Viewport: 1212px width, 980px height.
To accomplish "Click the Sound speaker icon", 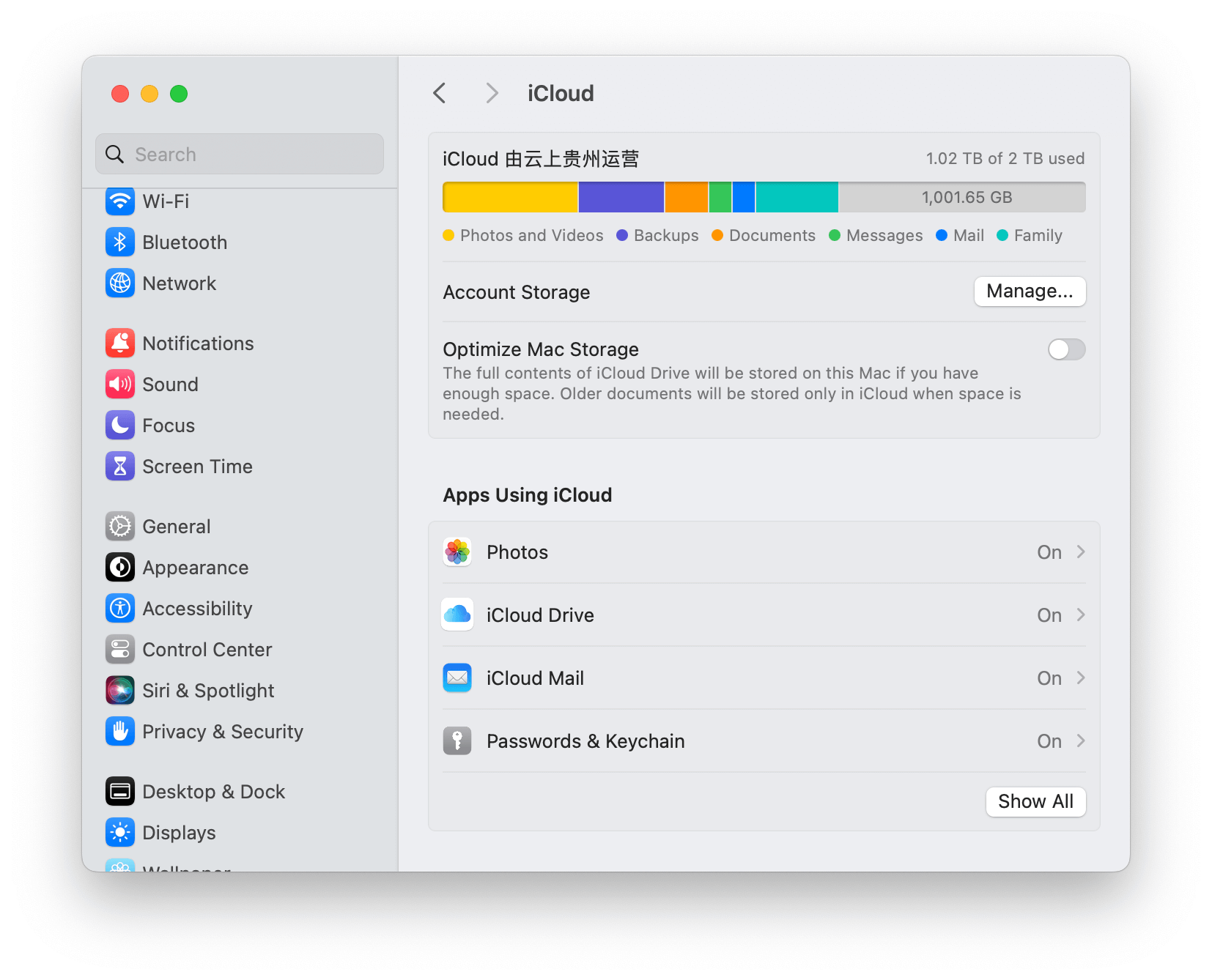I will (120, 385).
